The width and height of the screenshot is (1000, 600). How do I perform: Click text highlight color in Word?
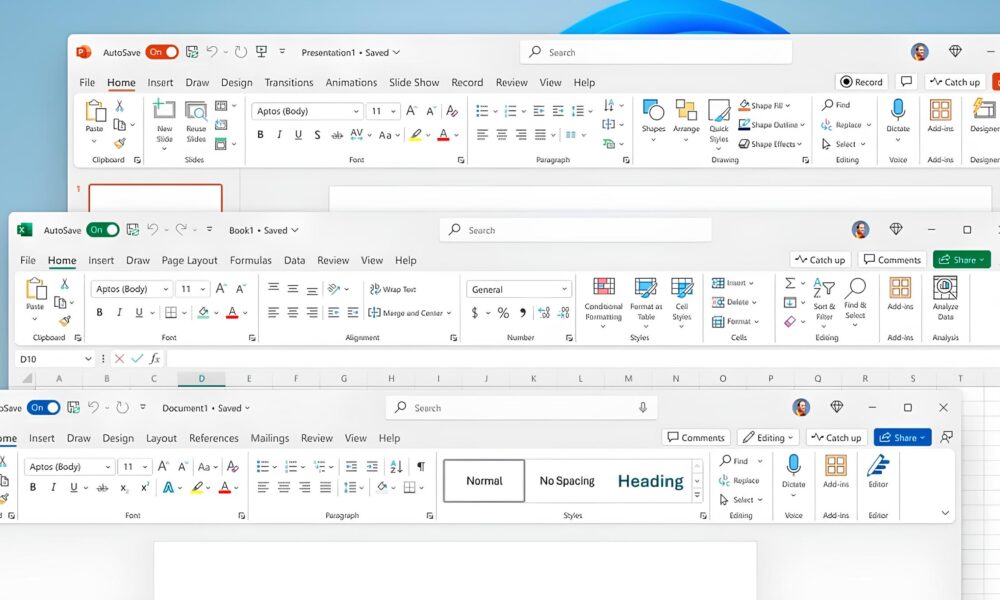point(197,488)
